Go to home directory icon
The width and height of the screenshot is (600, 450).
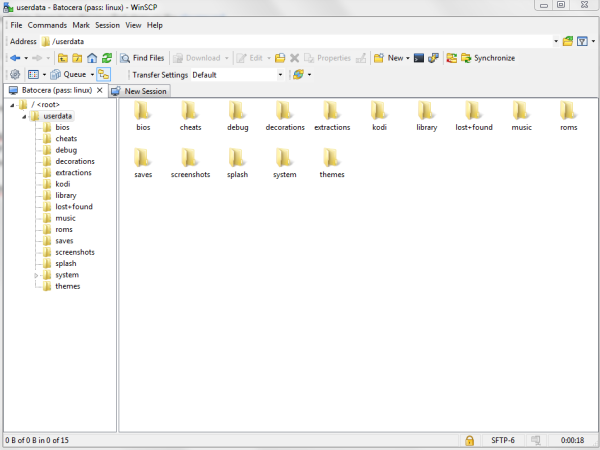pos(92,58)
